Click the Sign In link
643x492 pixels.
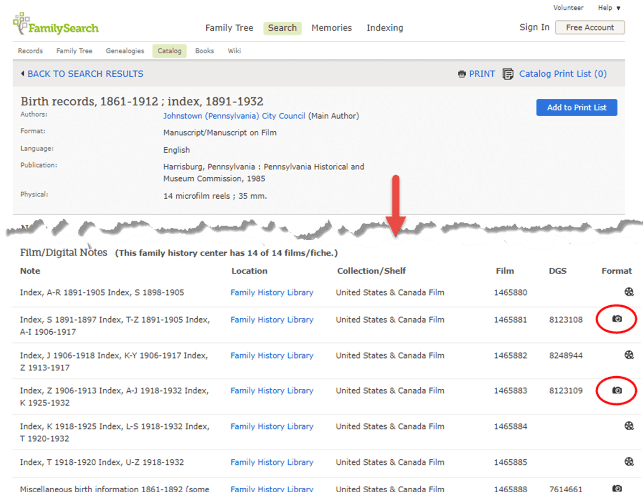tap(534, 27)
